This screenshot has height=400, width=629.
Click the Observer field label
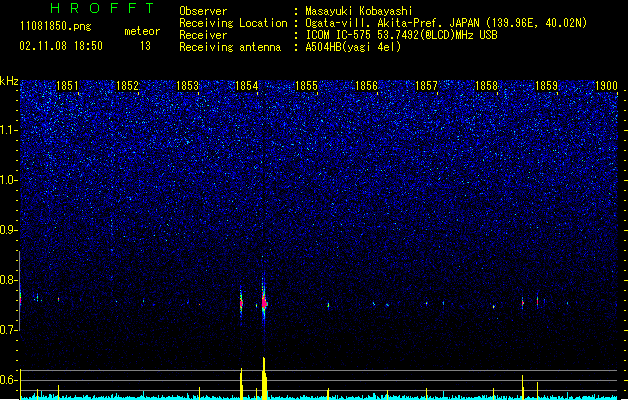pyautogui.click(x=203, y=11)
